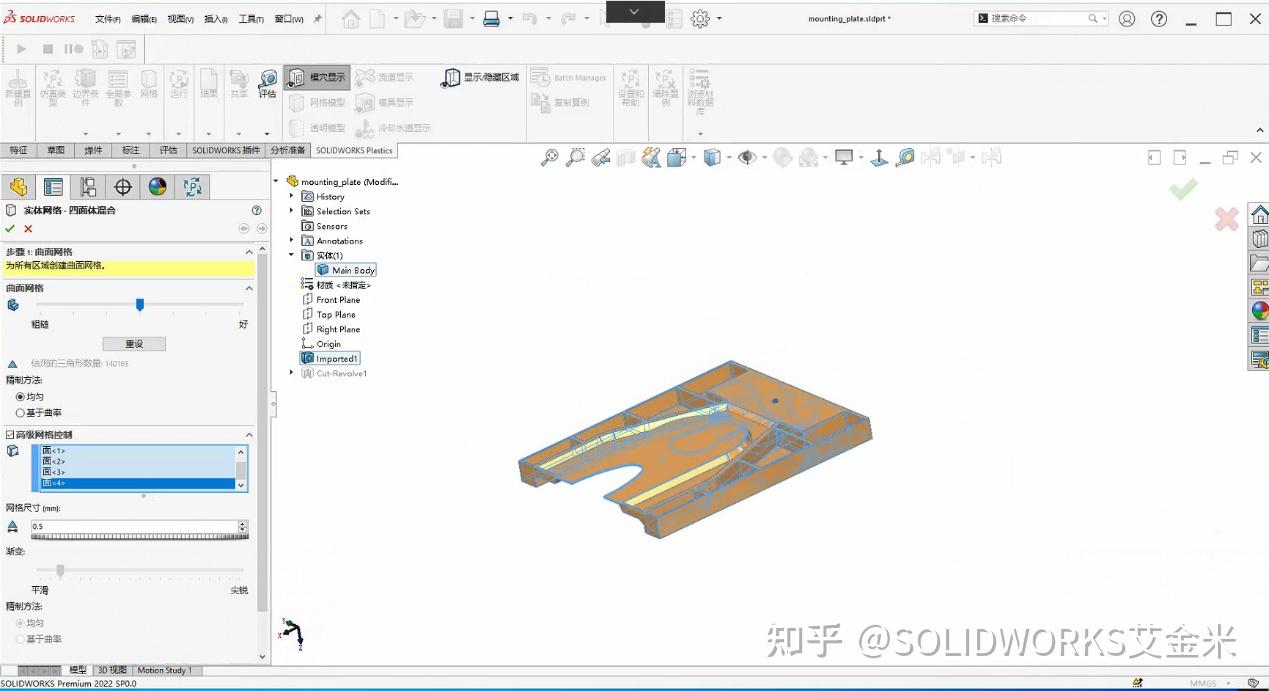
Task: Uncheck the 高级网格控制 checkbox
Action: [10, 434]
